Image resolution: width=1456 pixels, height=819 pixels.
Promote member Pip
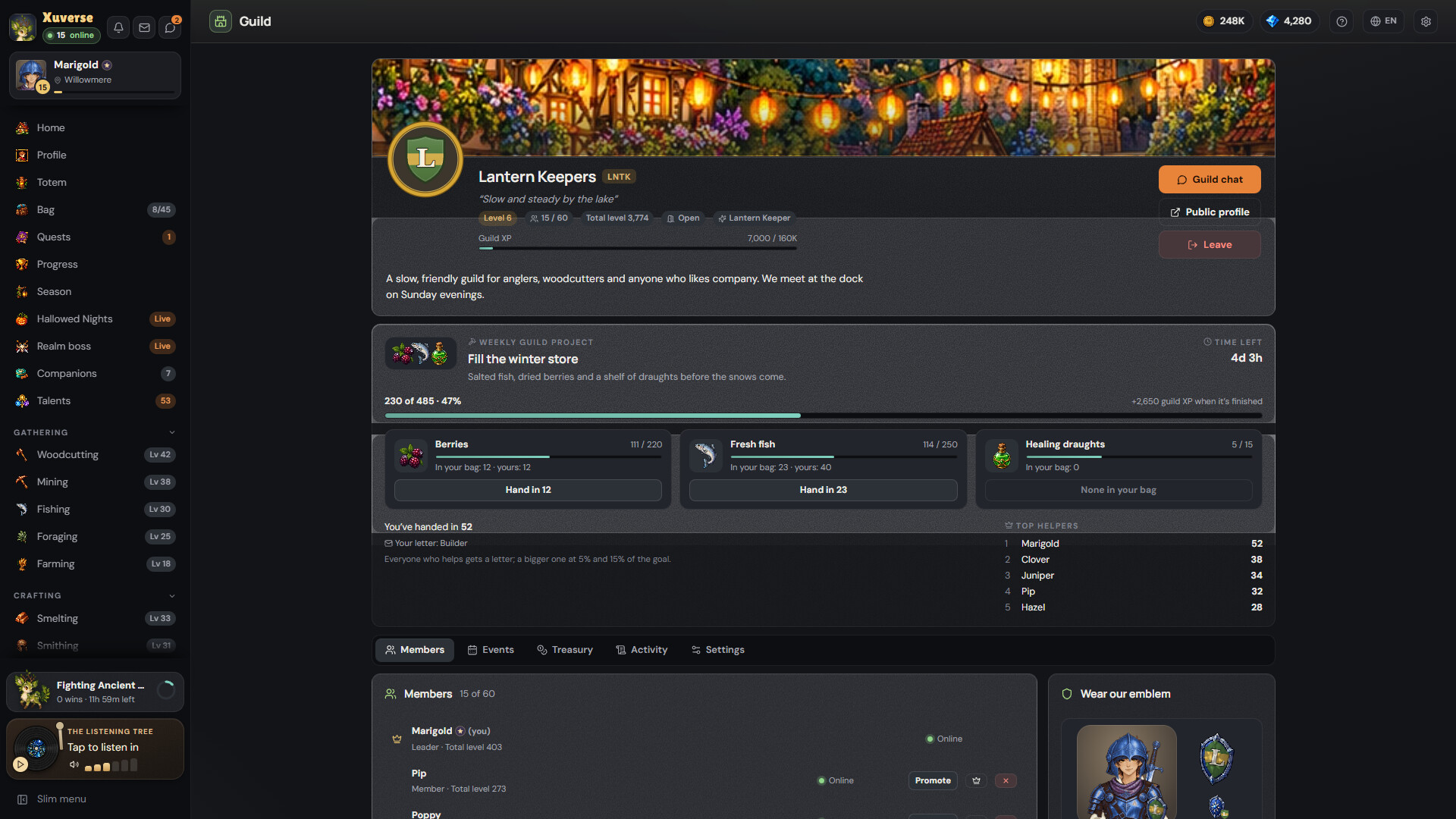[933, 780]
